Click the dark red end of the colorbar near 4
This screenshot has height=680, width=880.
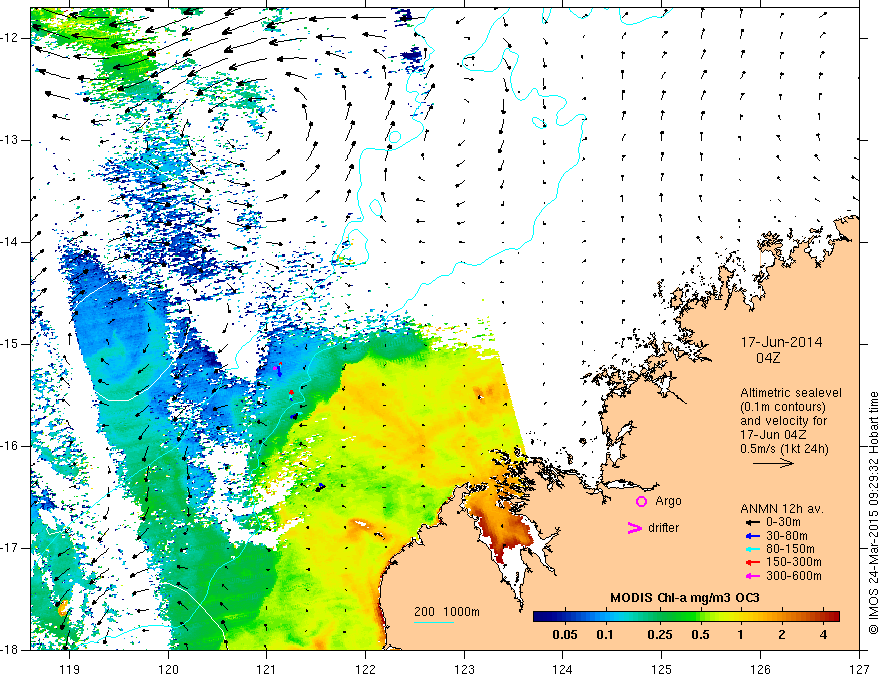833,617
